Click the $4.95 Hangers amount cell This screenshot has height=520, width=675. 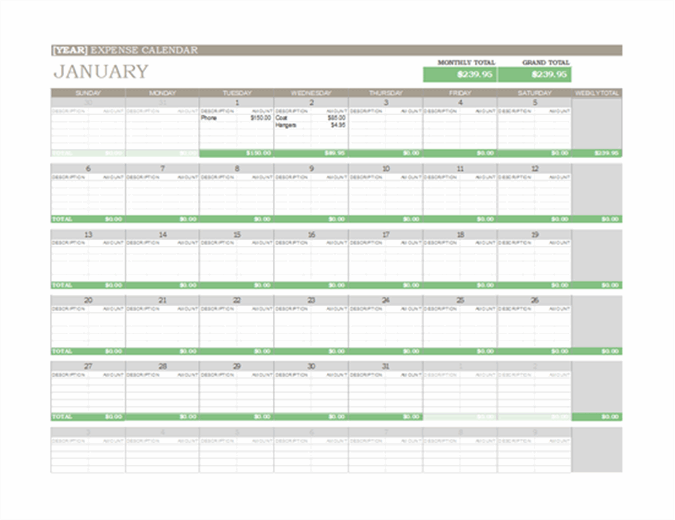[337, 126]
